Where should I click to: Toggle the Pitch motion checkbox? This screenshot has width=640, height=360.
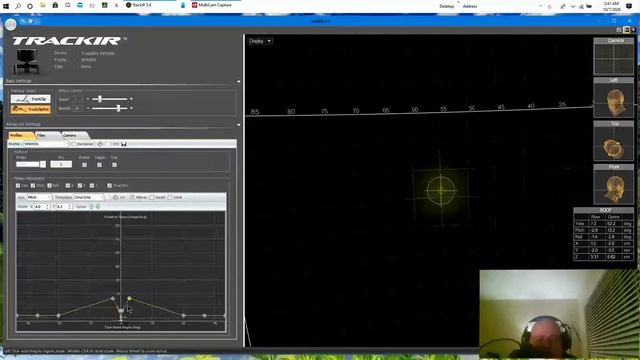33,186
